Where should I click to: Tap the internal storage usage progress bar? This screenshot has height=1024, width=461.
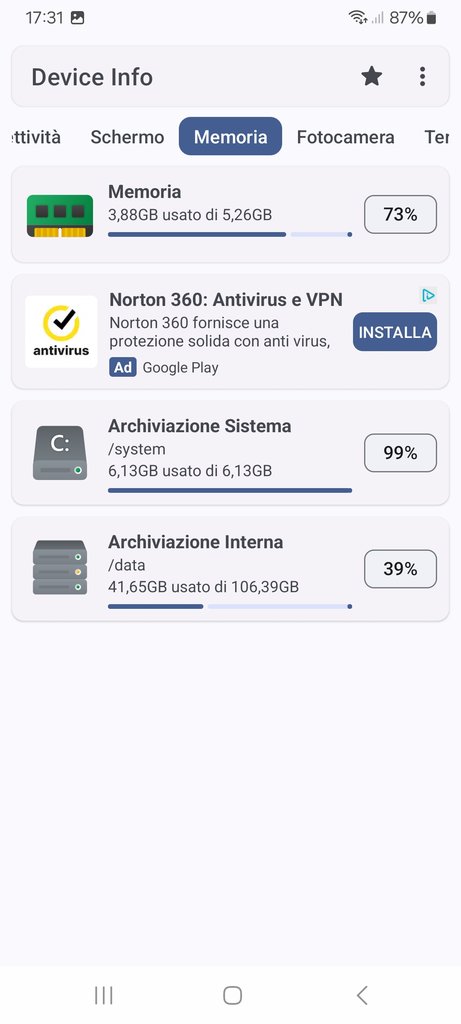pos(230,607)
